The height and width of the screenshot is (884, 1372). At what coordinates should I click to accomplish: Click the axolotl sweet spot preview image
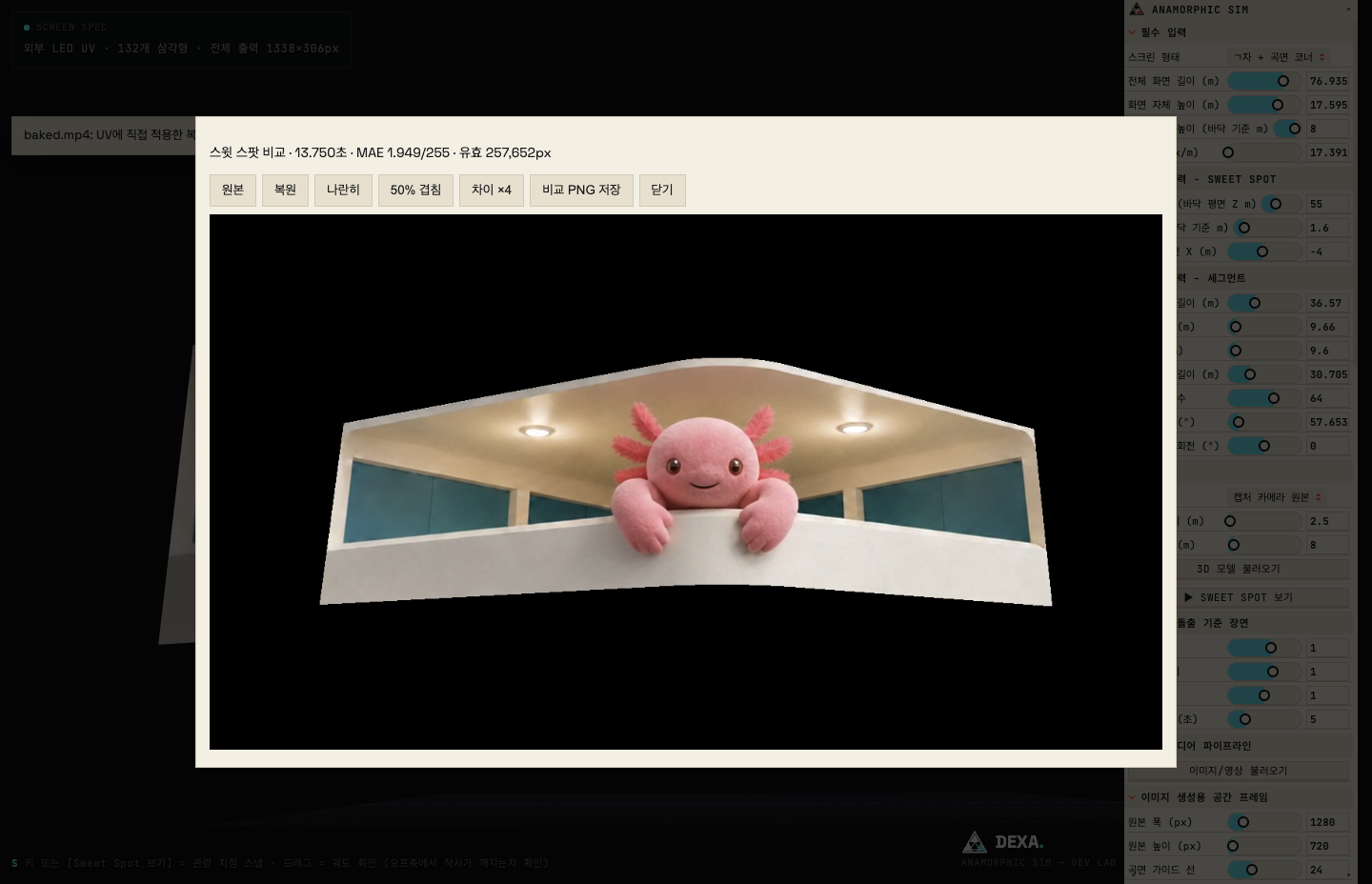click(686, 482)
